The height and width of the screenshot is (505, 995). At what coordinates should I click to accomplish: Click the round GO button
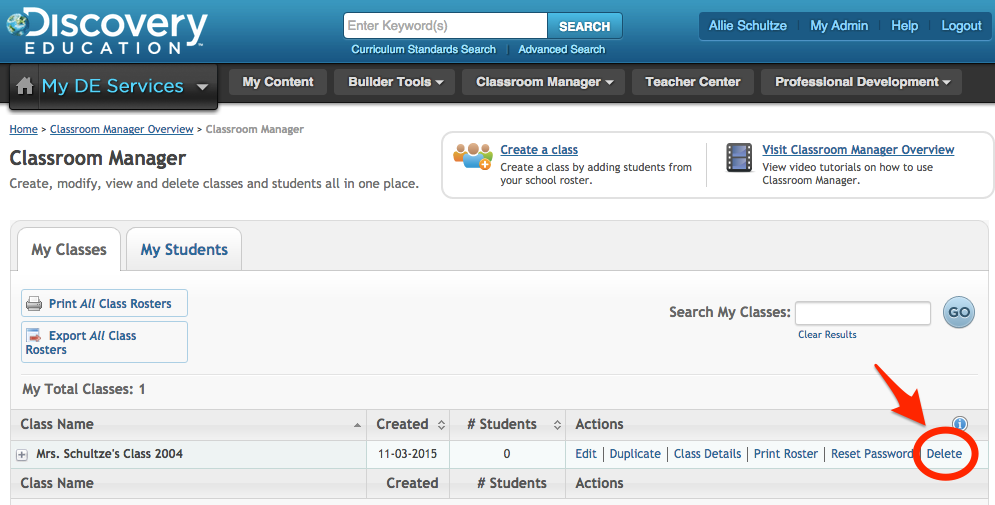click(959, 312)
